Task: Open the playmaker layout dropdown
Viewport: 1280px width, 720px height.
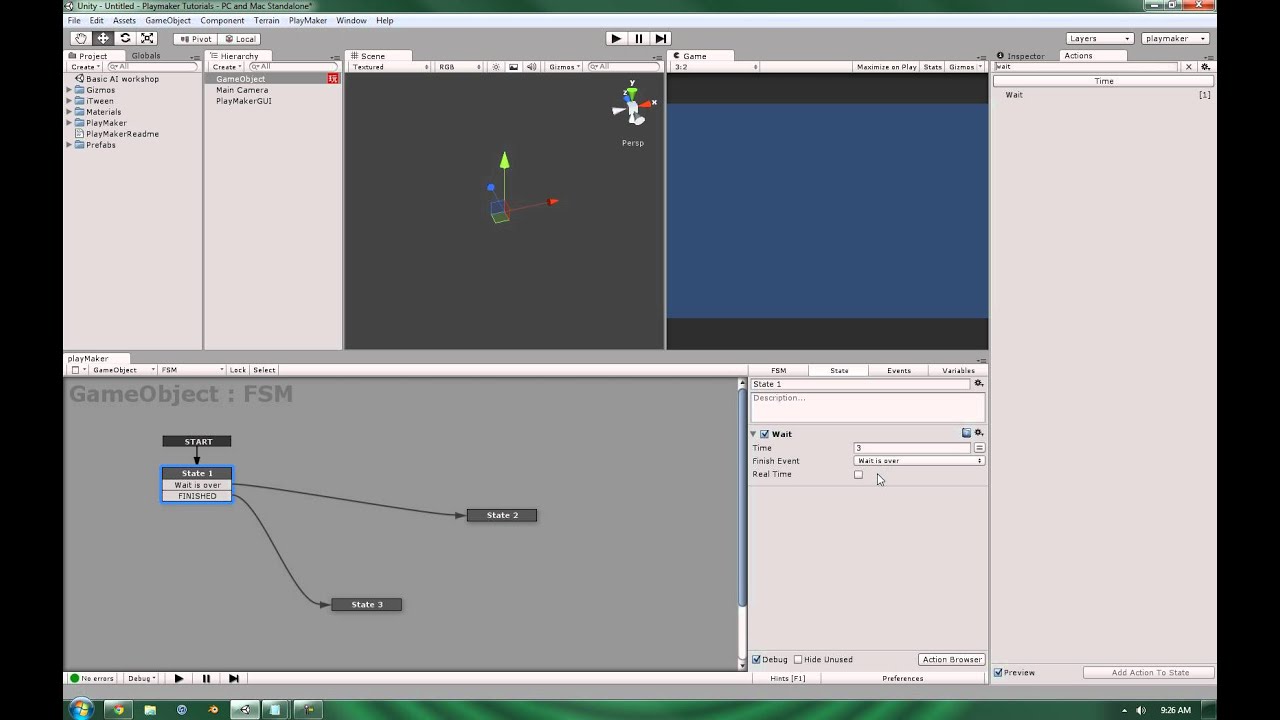Action: pos(1175,38)
